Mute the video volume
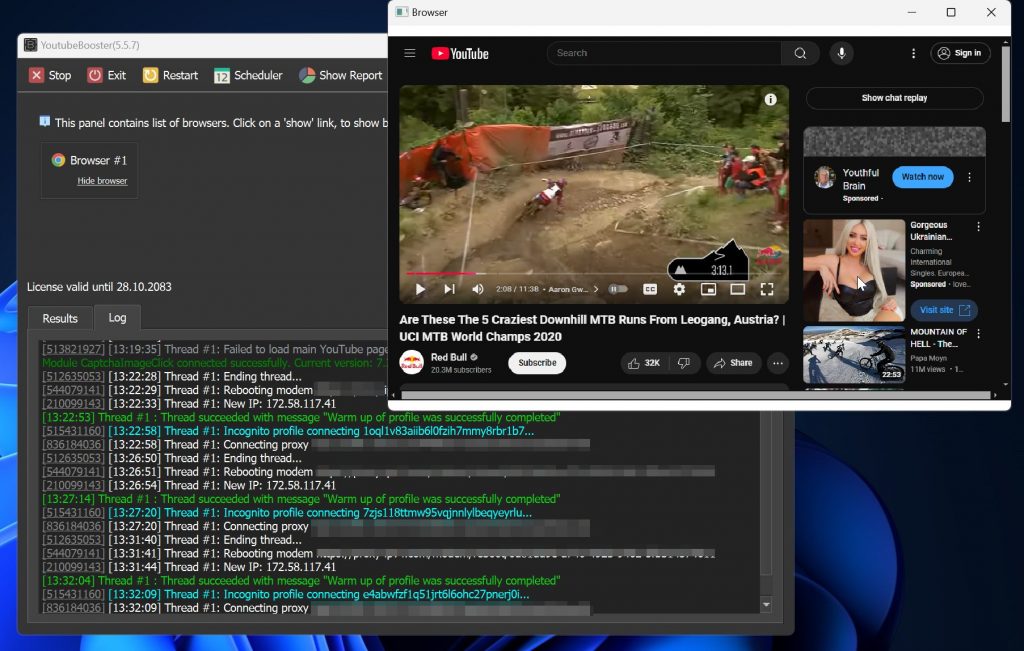This screenshot has width=1024, height=651. 478,289
